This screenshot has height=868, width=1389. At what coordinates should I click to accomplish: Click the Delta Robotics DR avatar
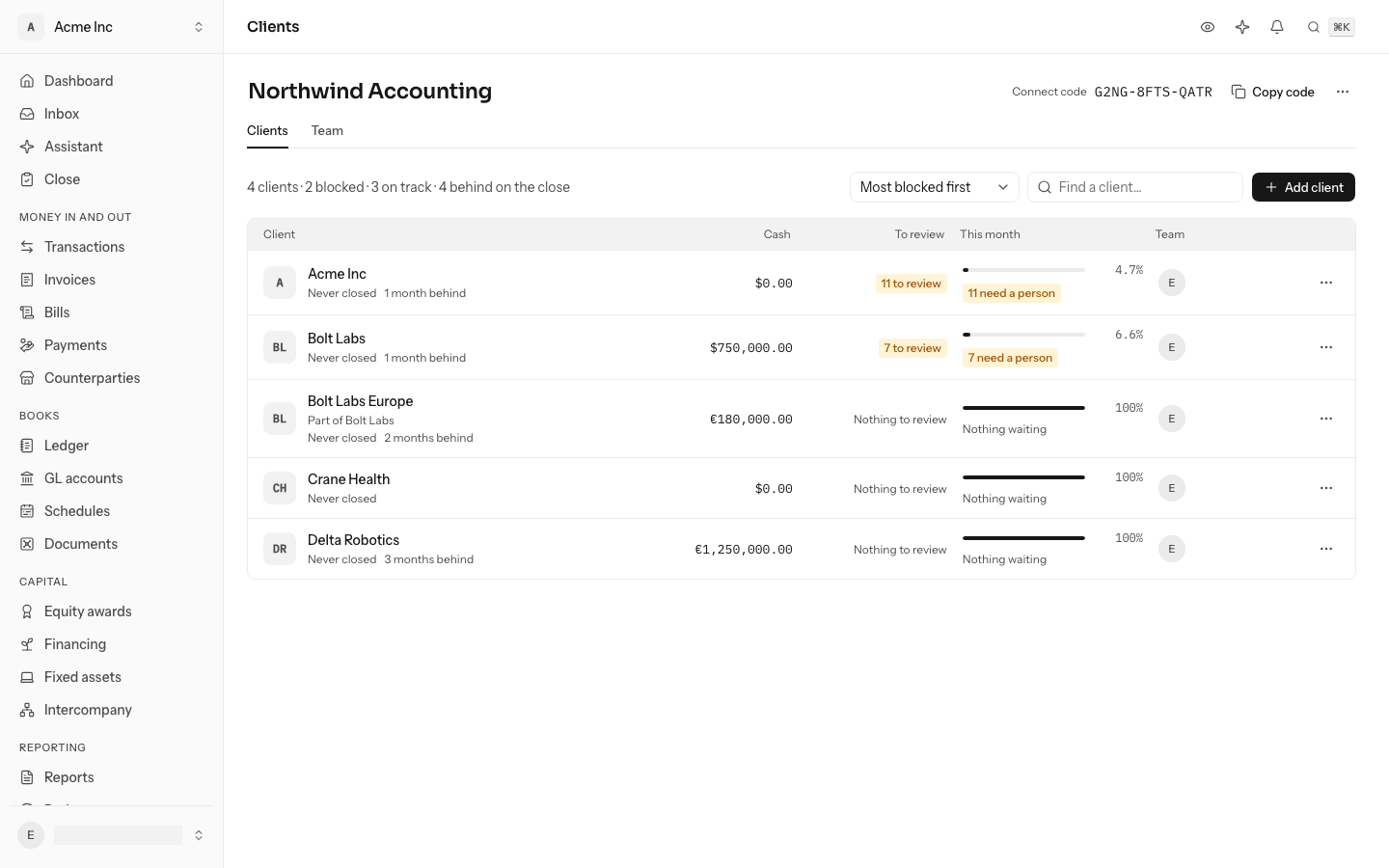[x=280, y=549]
